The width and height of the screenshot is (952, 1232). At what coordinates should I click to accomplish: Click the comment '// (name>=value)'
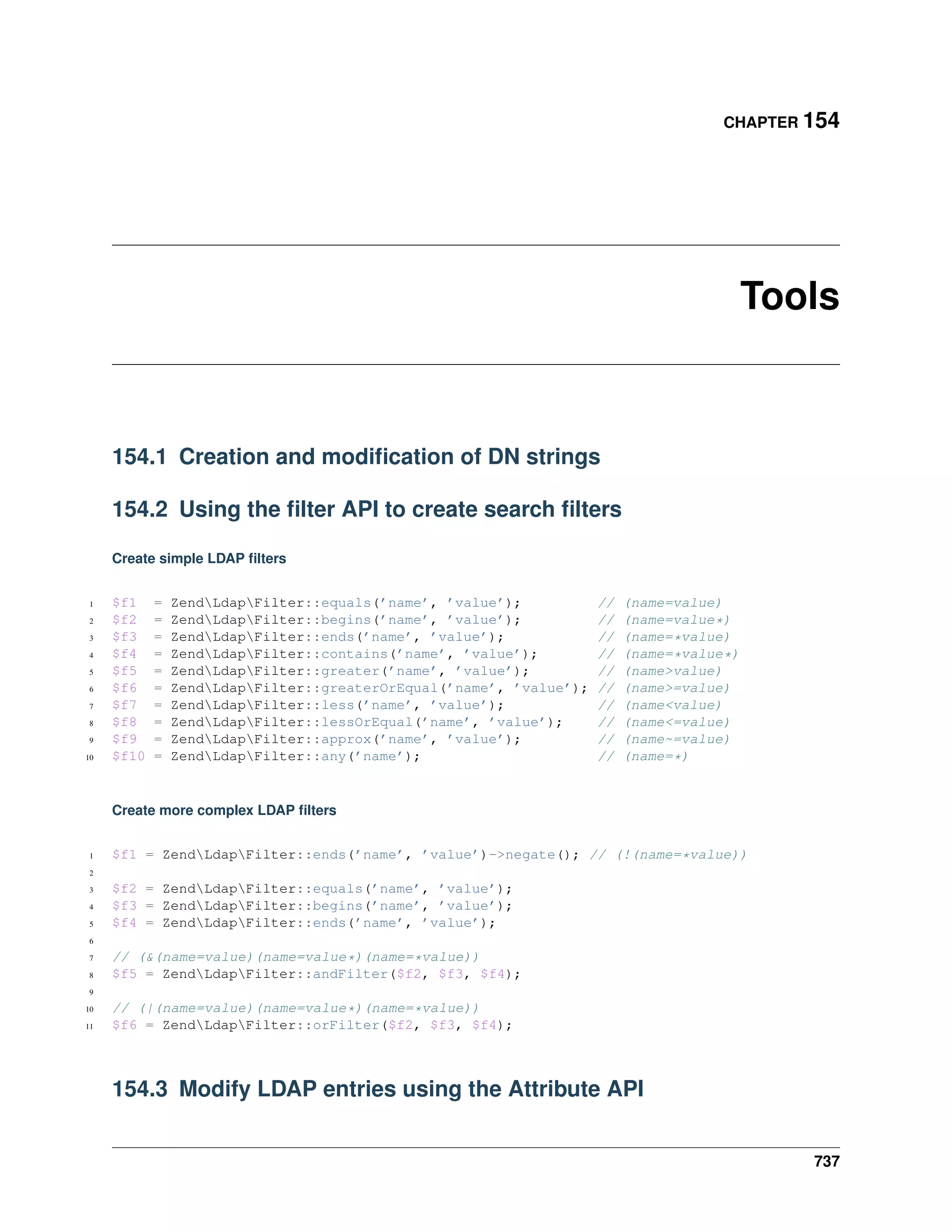[664, 688]
